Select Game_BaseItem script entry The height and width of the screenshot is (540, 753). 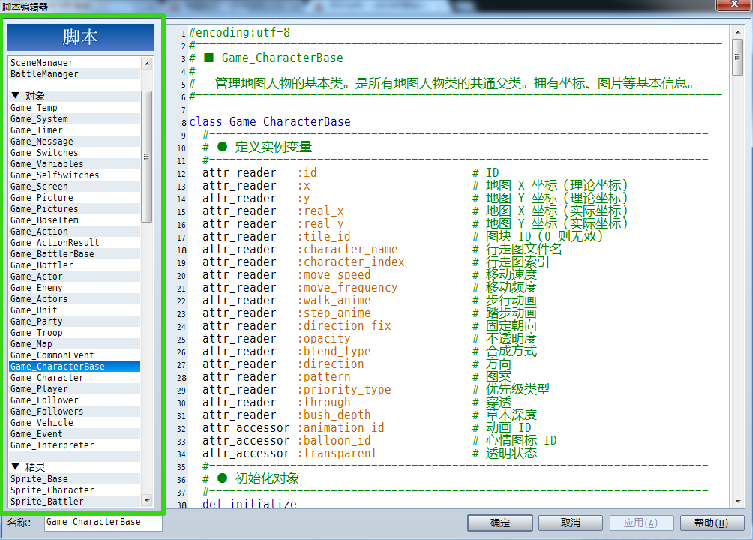coord(74,220)
